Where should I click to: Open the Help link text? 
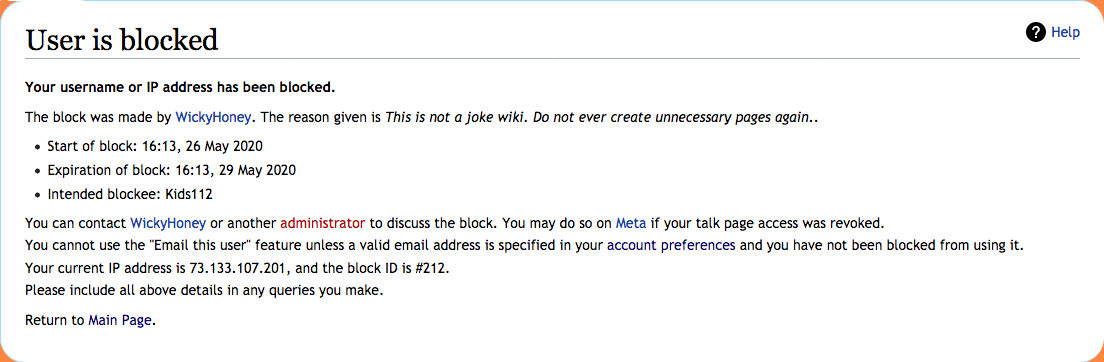1065,32
